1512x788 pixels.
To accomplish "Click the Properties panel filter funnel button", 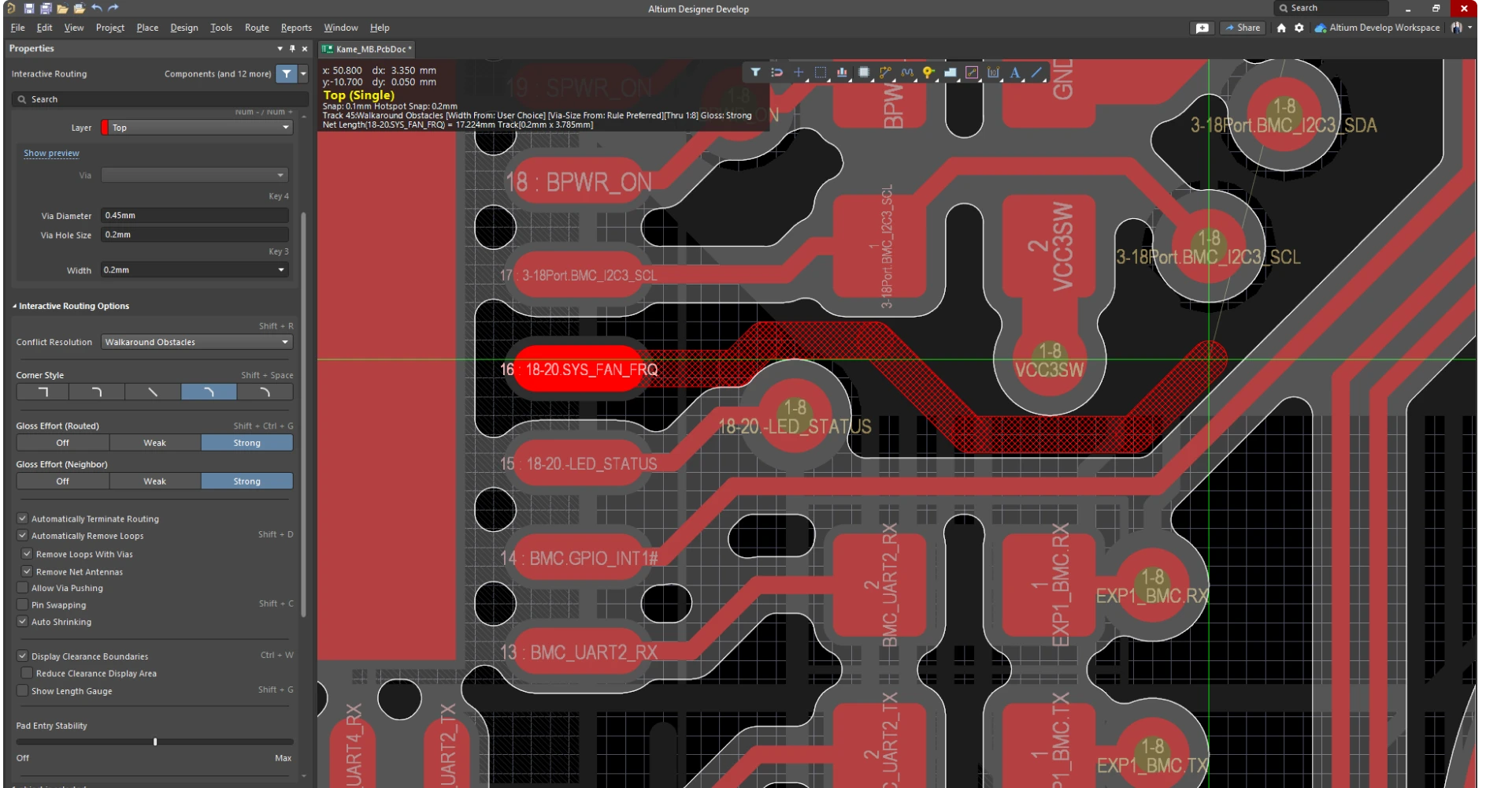I will [287, 74].
